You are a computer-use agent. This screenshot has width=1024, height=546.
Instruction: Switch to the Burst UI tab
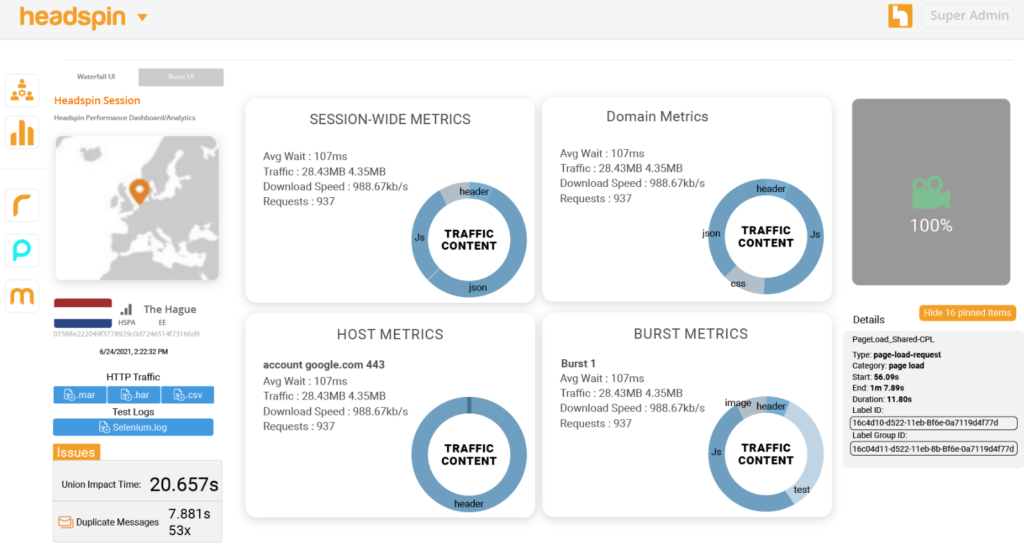pos(181,77)
